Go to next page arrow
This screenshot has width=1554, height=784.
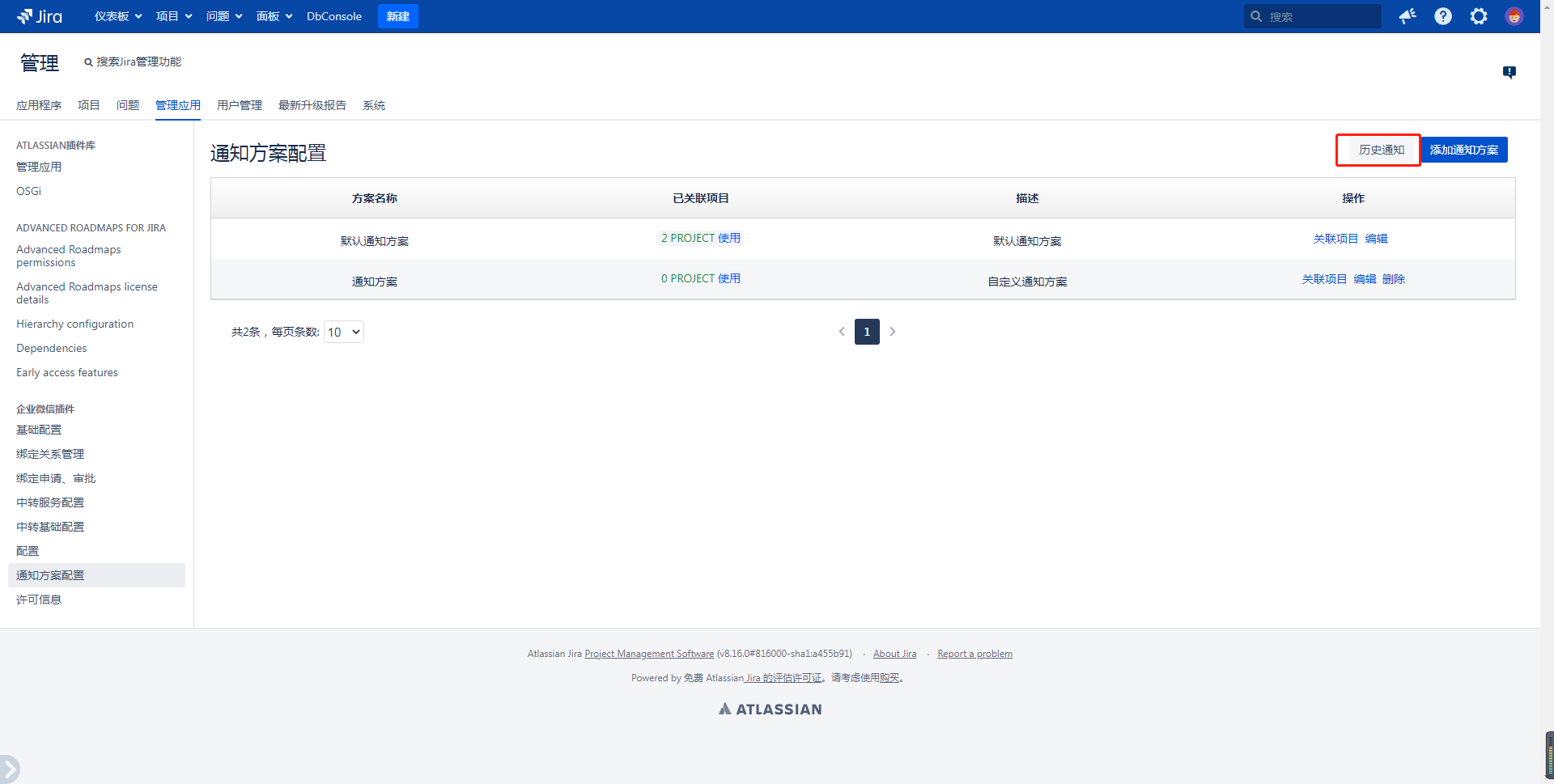pos(893,332)
